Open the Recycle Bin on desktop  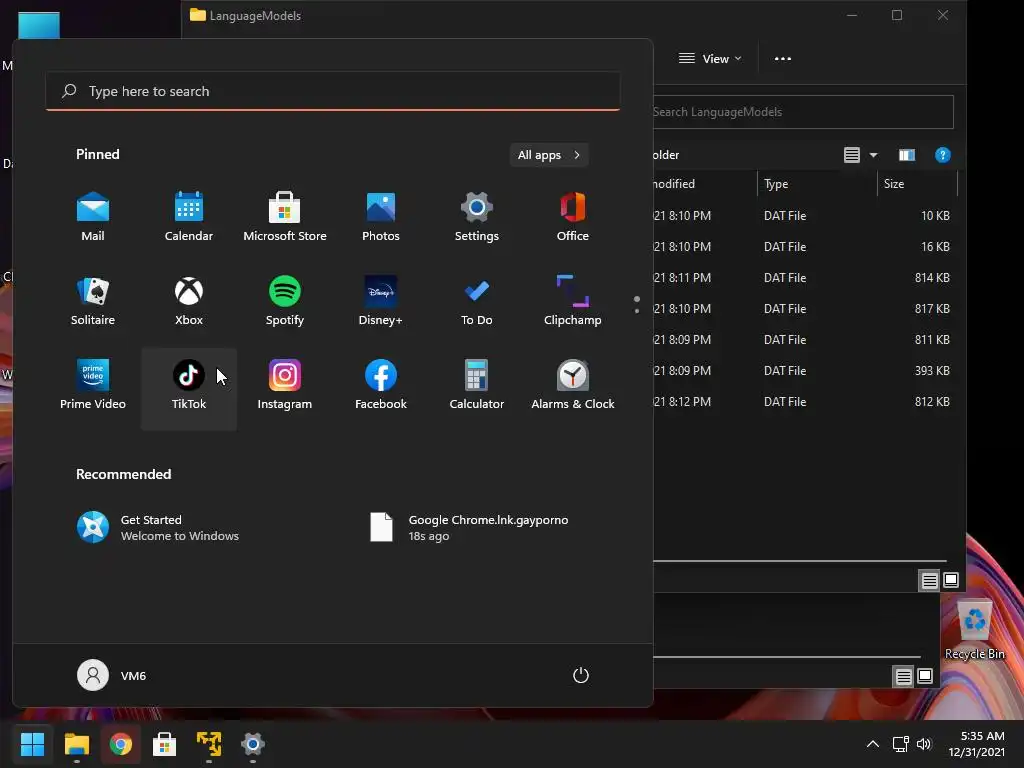point(974,630)
